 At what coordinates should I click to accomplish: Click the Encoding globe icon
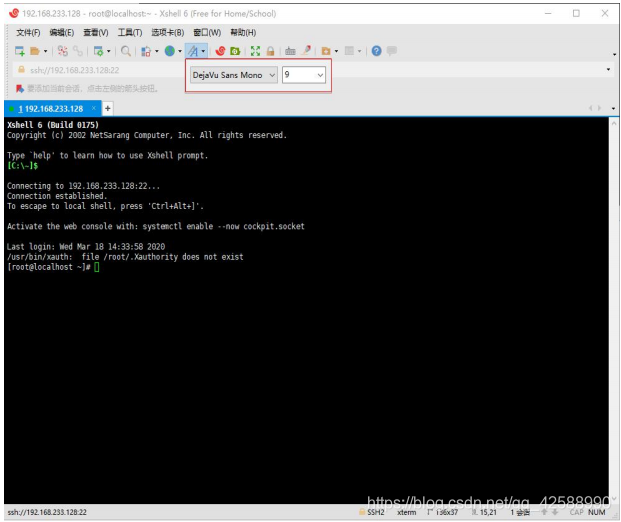tap(170, 51)
